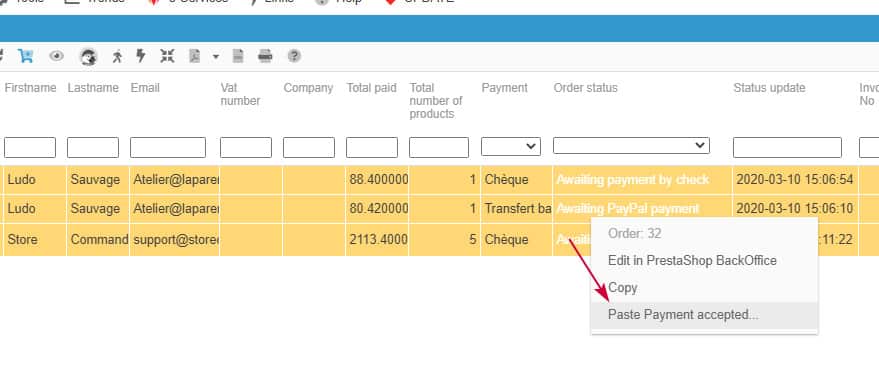The width and height of the screenshot is (879, 389).
Task: Click the Order status column header
Action: (586, 88)
